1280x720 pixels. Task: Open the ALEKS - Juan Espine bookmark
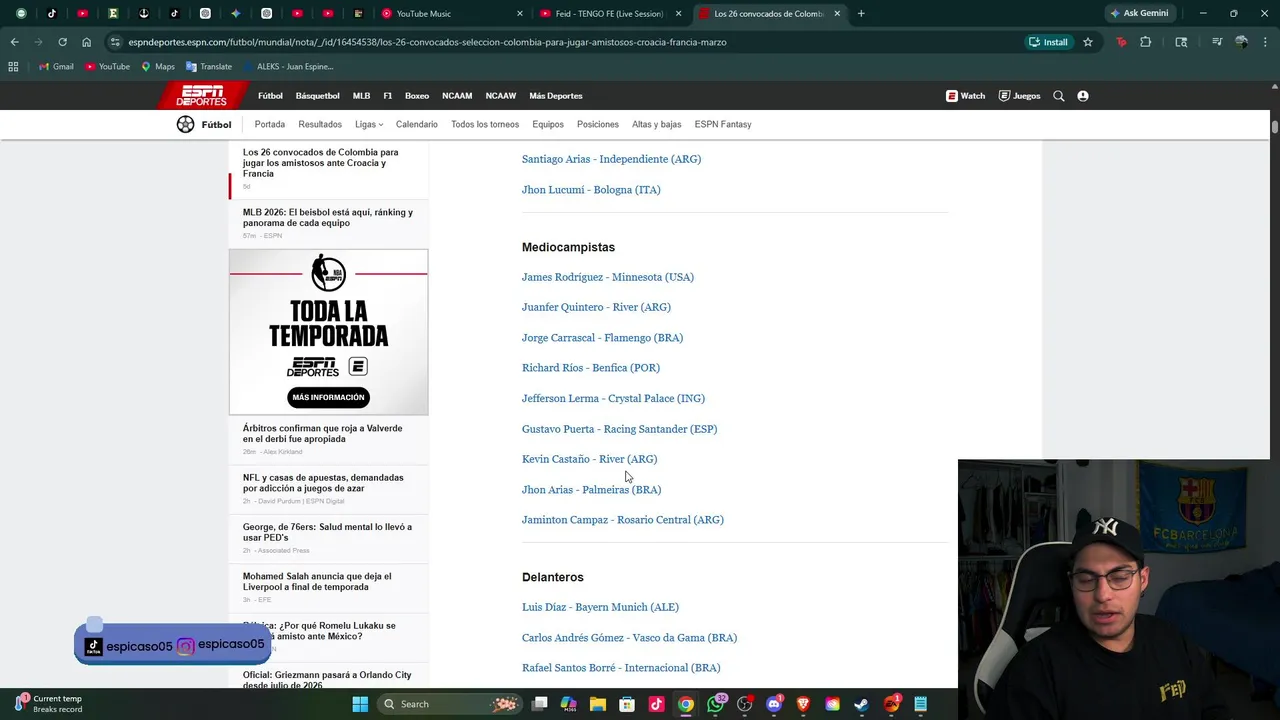pyautogui.click(x=288, y=66)
